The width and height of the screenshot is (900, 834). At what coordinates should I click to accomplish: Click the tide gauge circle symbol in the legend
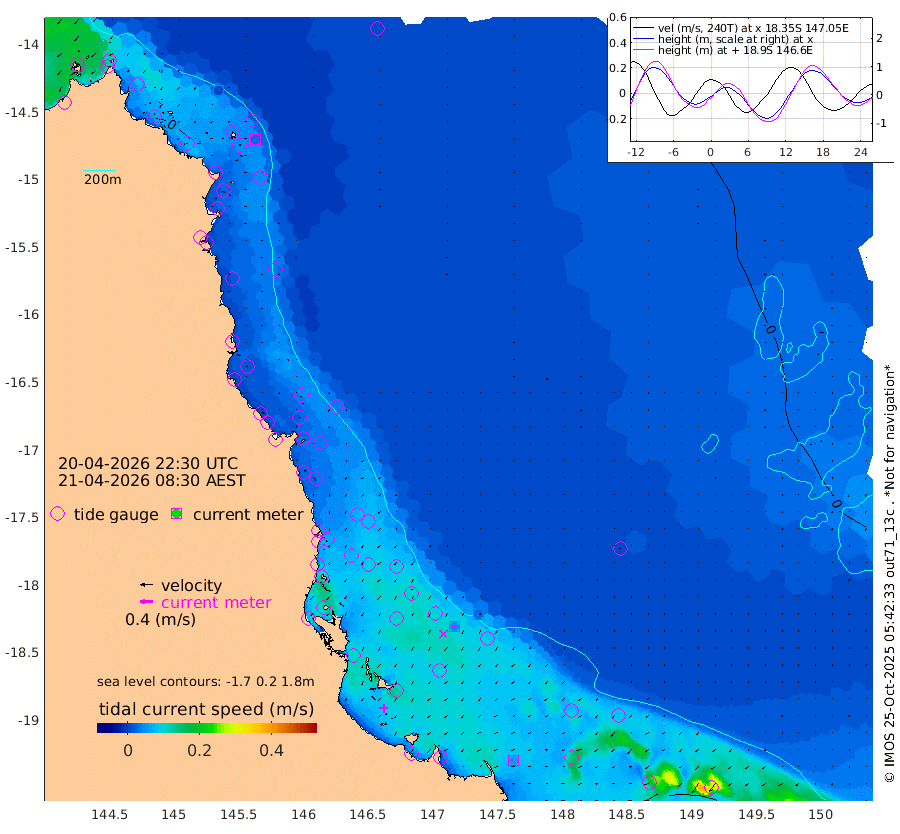click(57, 514)
